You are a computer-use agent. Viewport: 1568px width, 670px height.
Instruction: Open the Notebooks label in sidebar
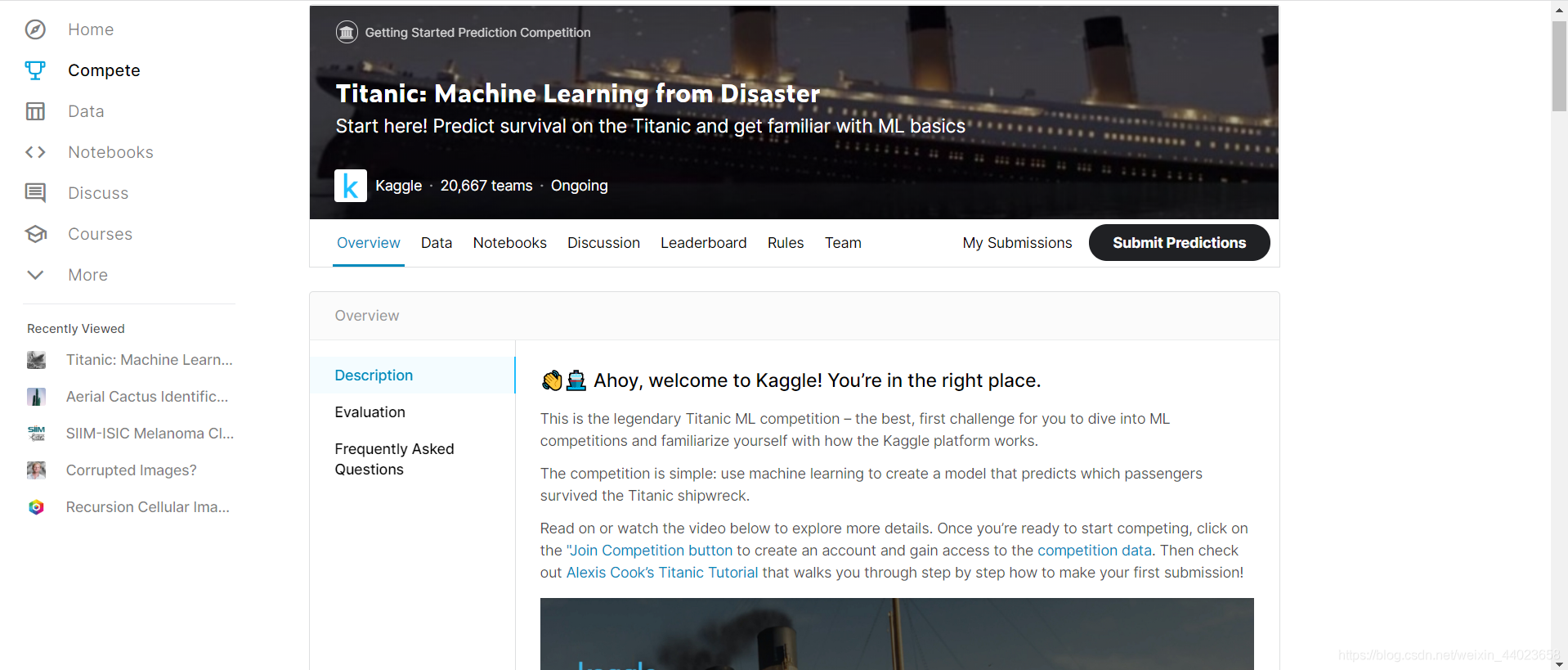pos(110,152)
